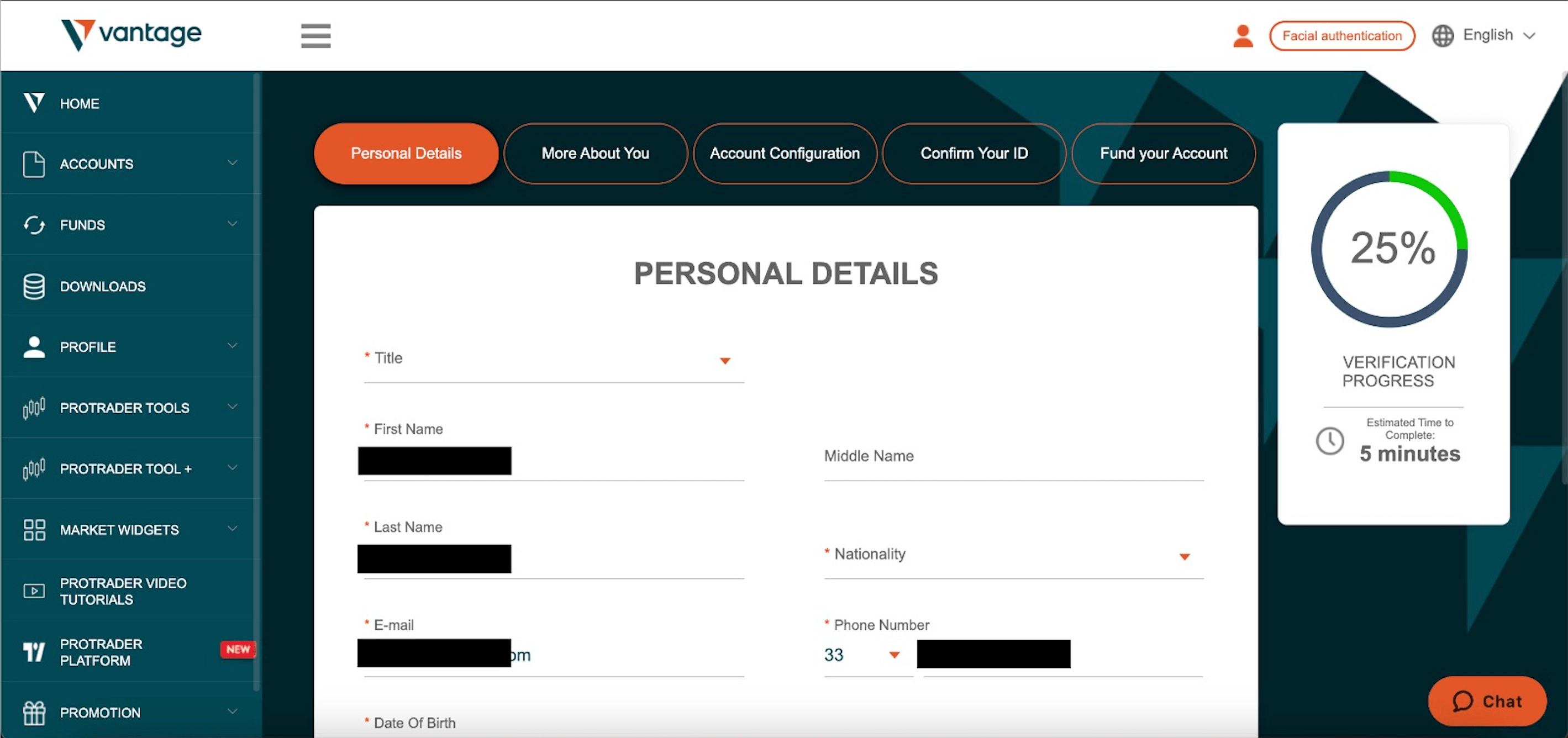The image size is (1568, 738).
Task: Click the ProTrader Platform TV icon
Action: (x=34, y=652)
